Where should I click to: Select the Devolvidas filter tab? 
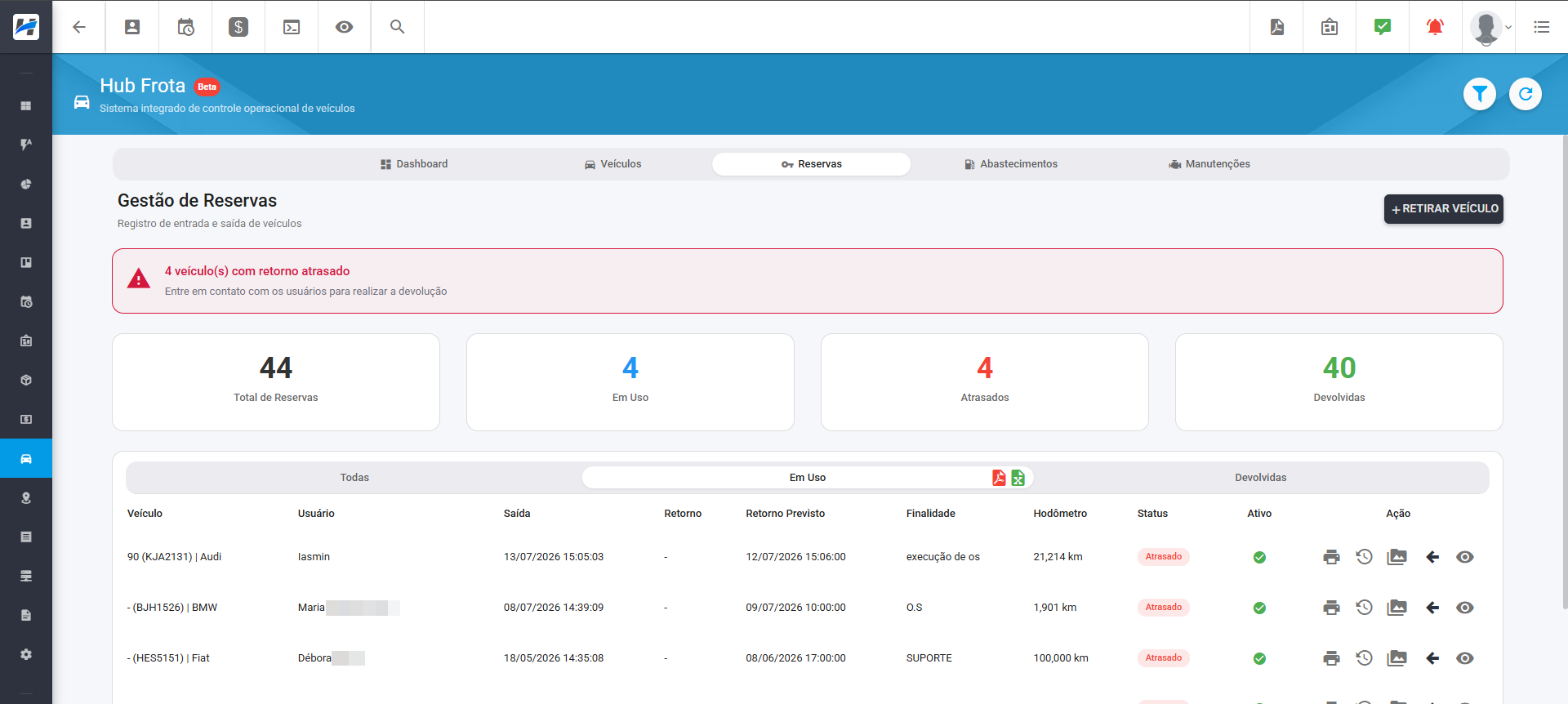click(x=1260, y=478)
